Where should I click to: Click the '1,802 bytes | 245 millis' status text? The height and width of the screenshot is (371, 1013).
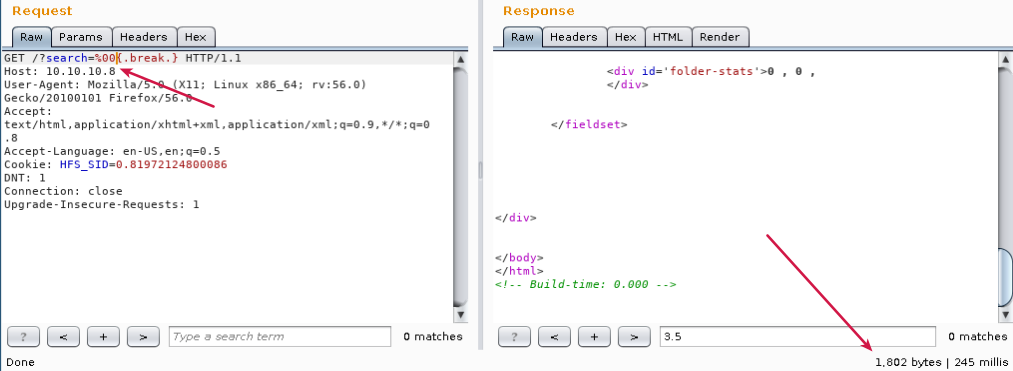[941, 363]
